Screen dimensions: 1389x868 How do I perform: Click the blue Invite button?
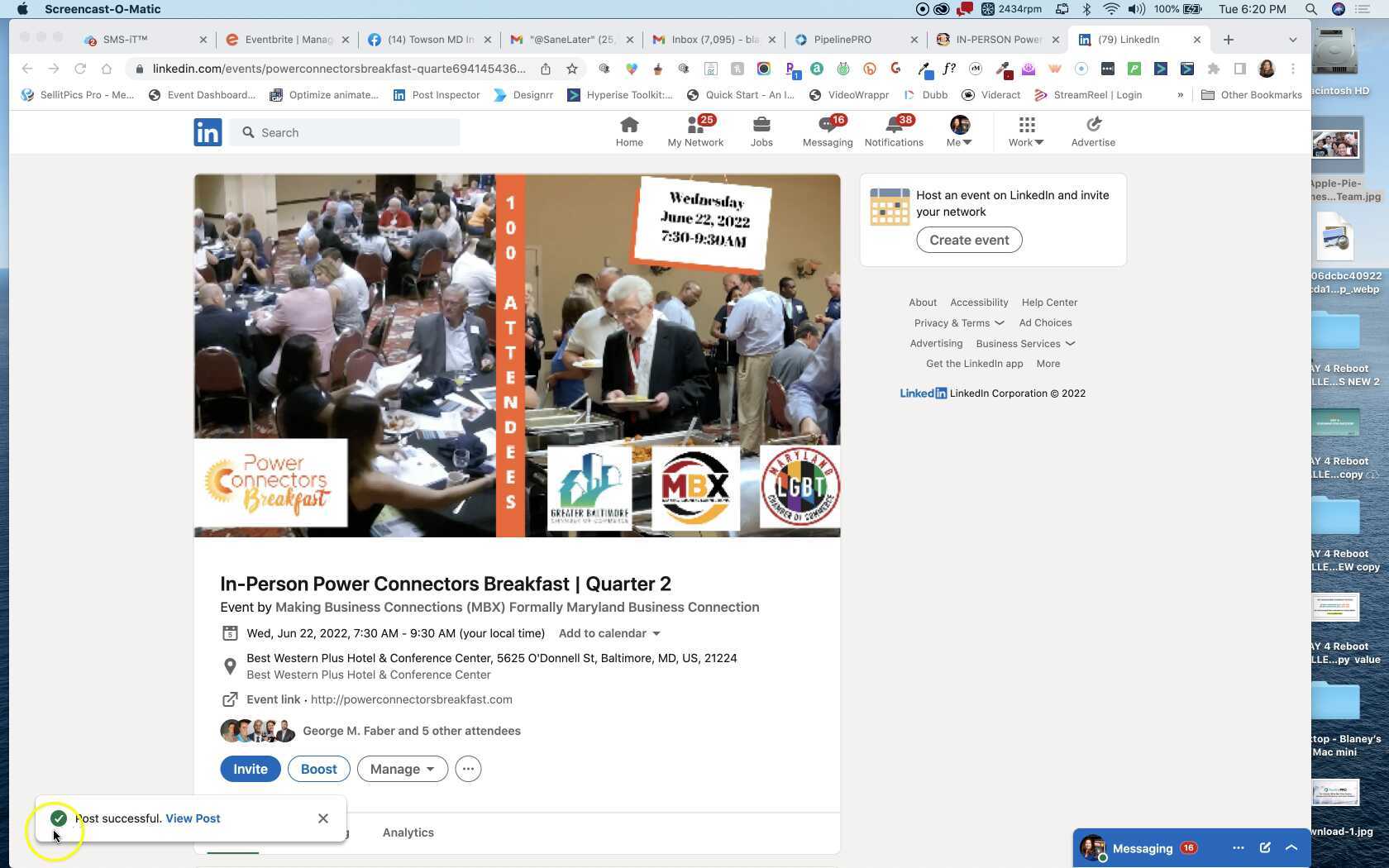(x=250, y=769)
